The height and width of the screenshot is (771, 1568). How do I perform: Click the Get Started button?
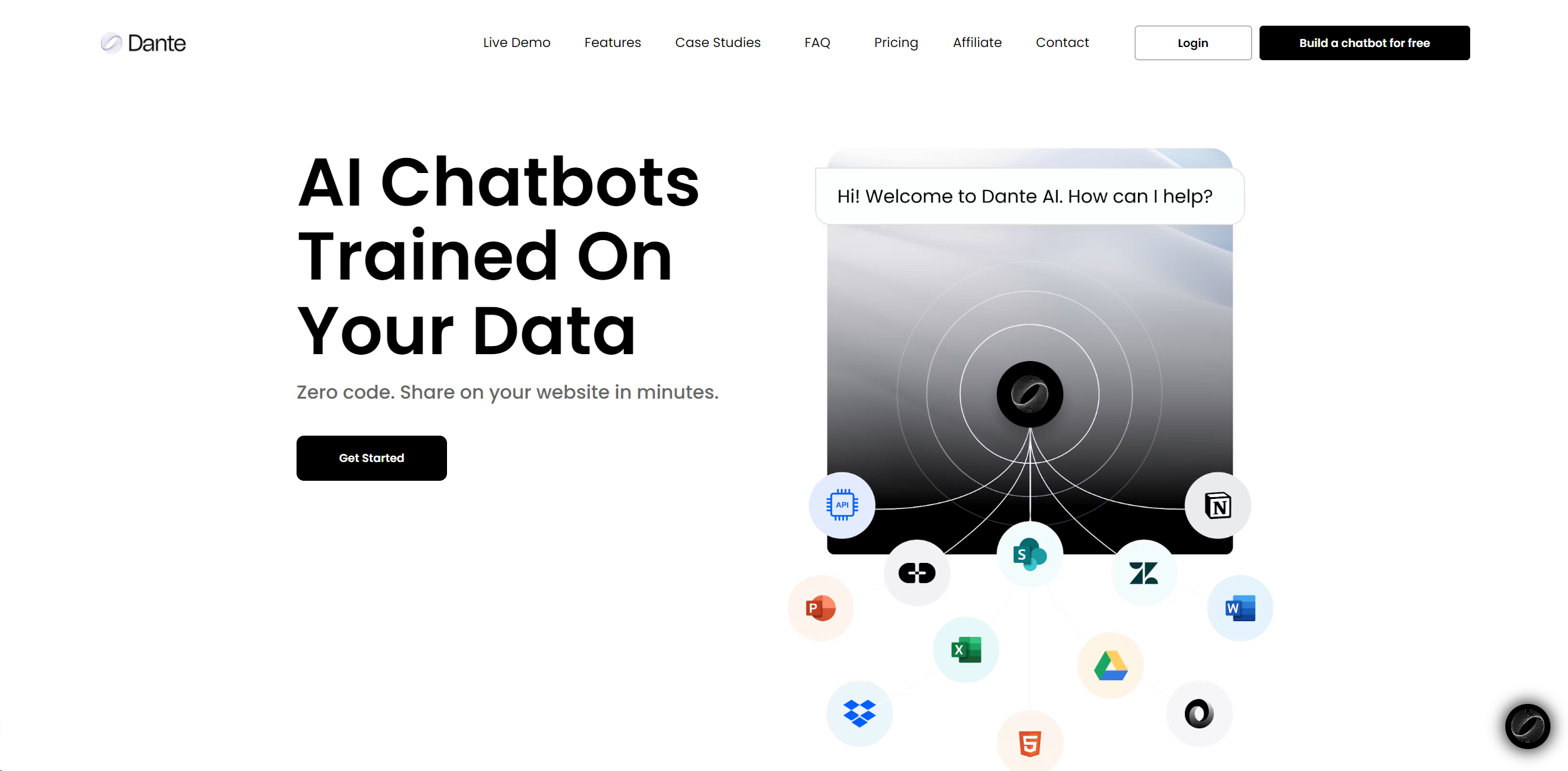click(372, 457)
